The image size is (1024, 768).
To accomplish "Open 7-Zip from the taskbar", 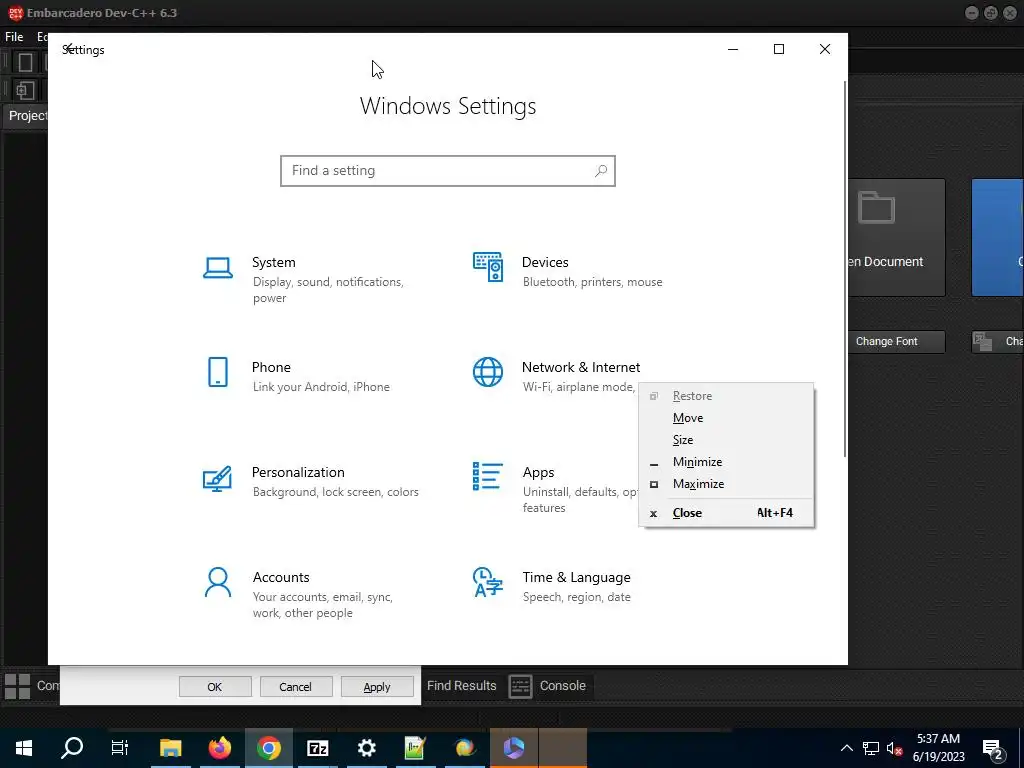I will pos(317,748).
